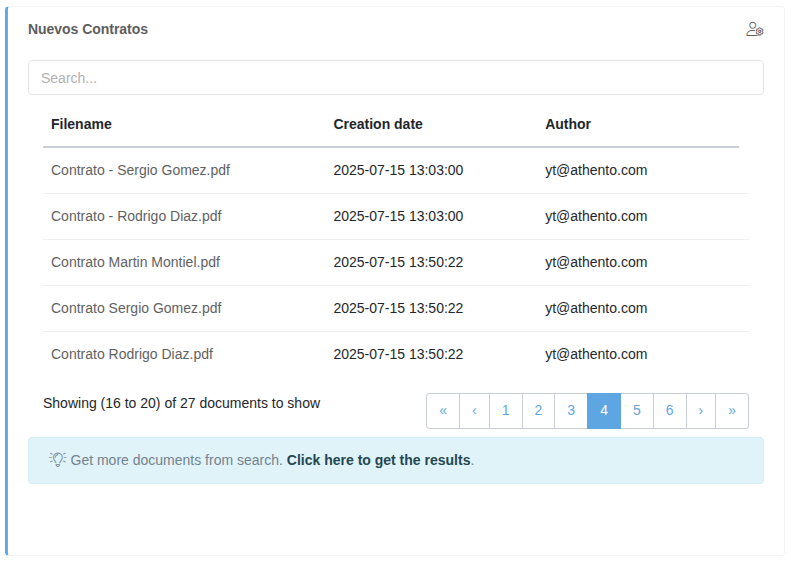
Task: Click the active page 4 button
Action: pyautogui.click(x=604, y=411)
